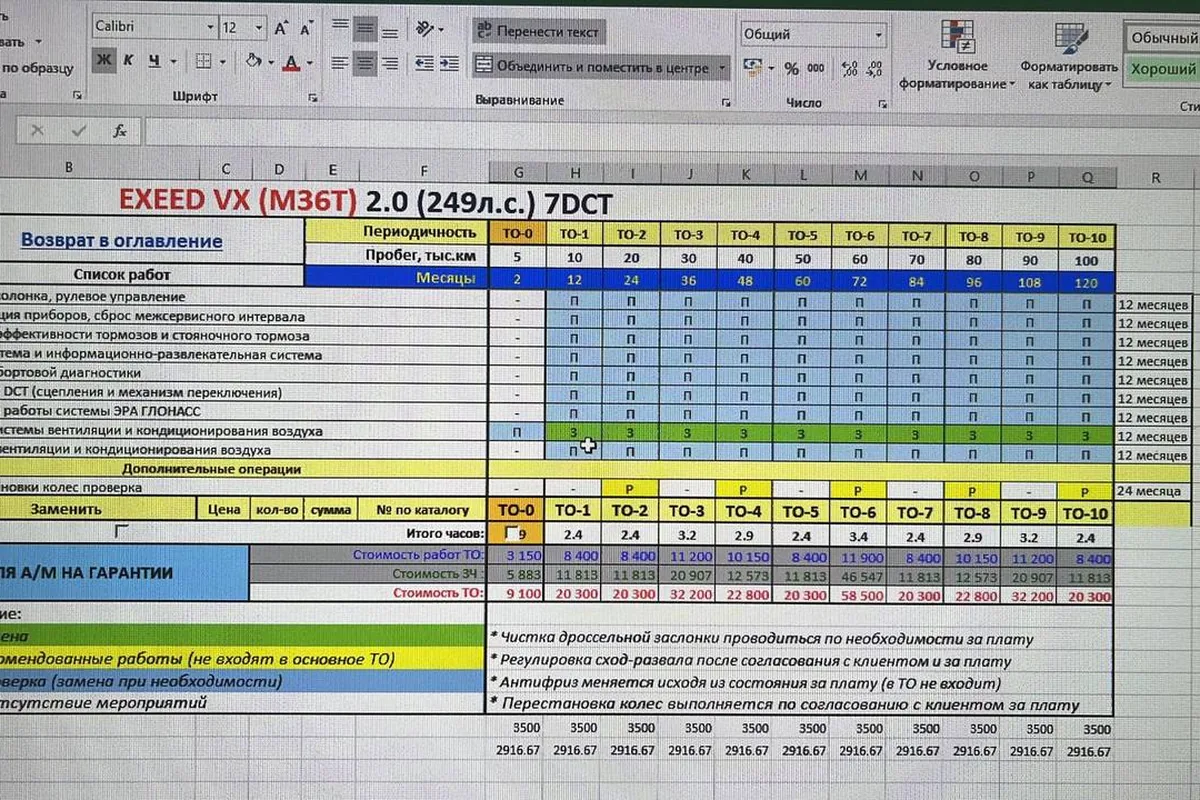Apply percent style to cells
The width and height of the screenshot is (1200, 800).
point(791,68)
